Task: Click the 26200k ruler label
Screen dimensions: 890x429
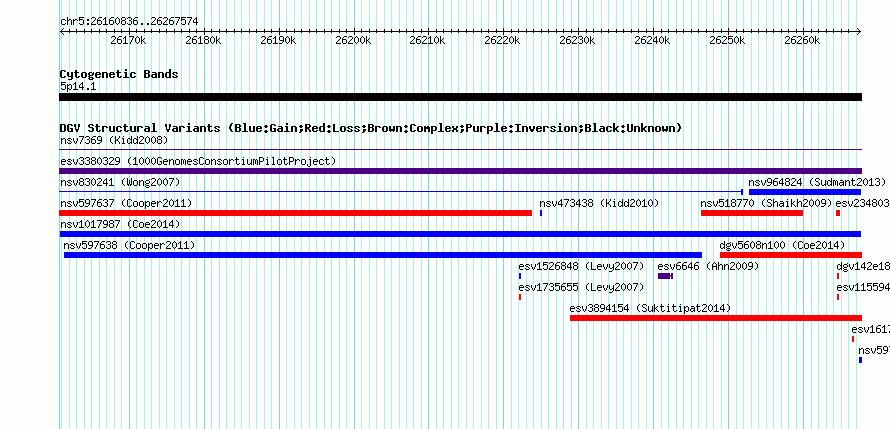Action: 353,40
